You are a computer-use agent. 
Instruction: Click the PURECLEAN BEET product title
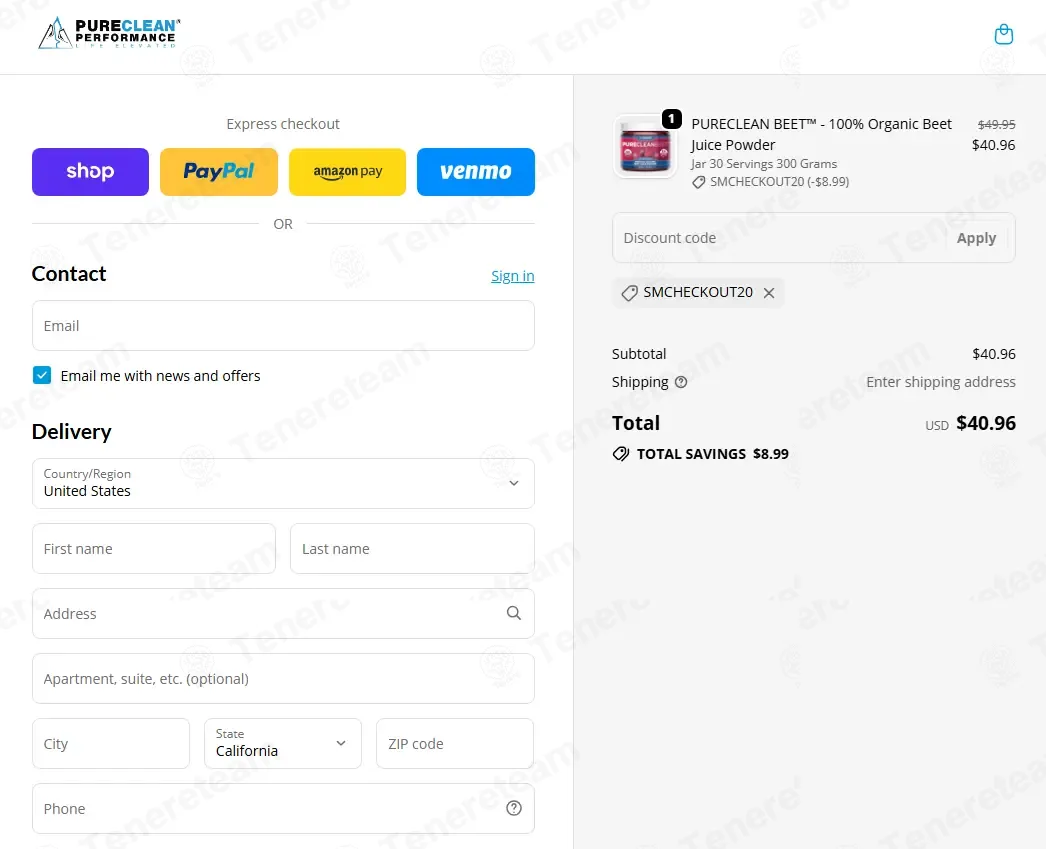point(821,134)
